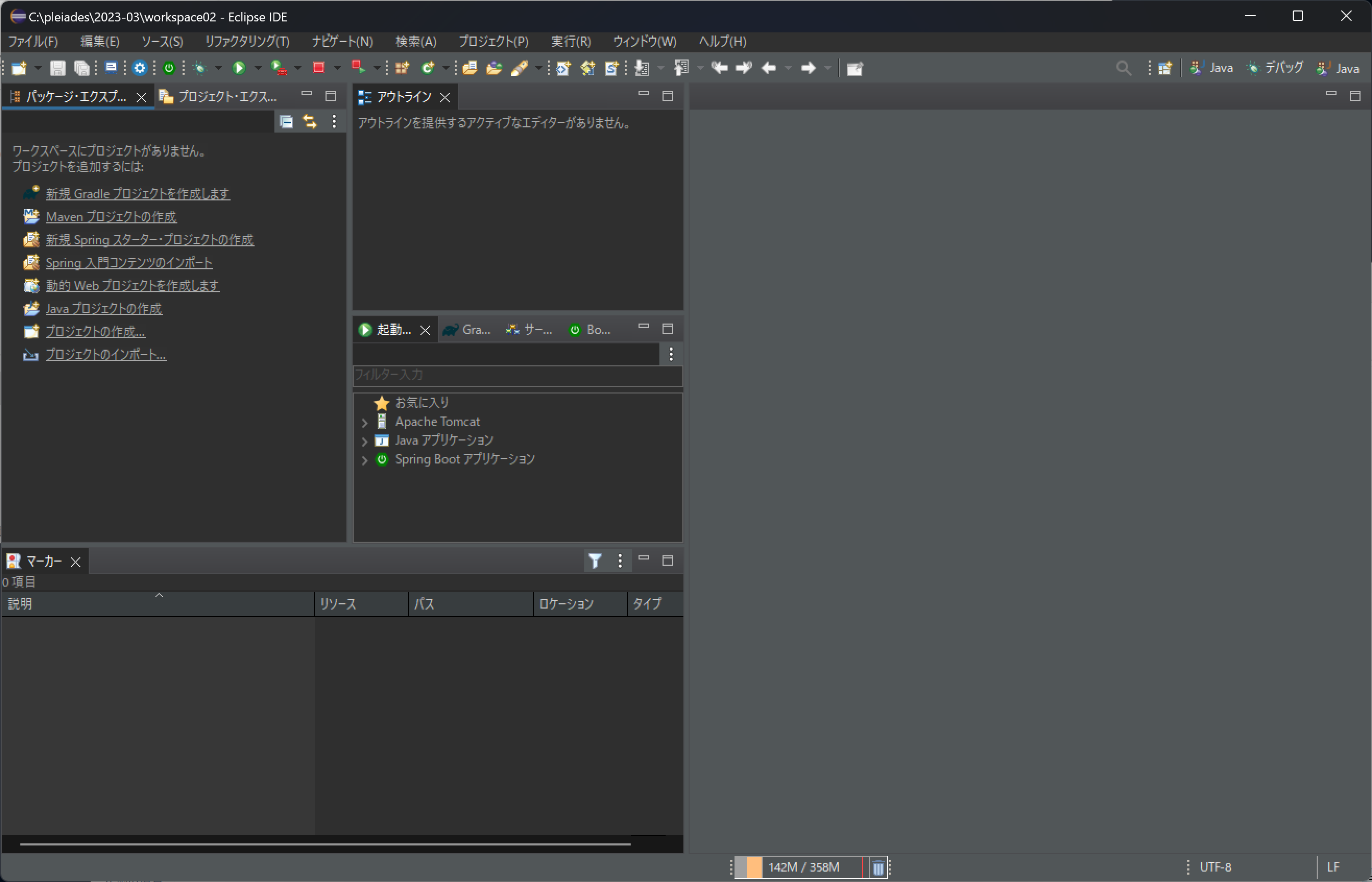Viewport: 1372px width, 882px height.
Task: Switch to the サーバー tab
Action: 529,330
